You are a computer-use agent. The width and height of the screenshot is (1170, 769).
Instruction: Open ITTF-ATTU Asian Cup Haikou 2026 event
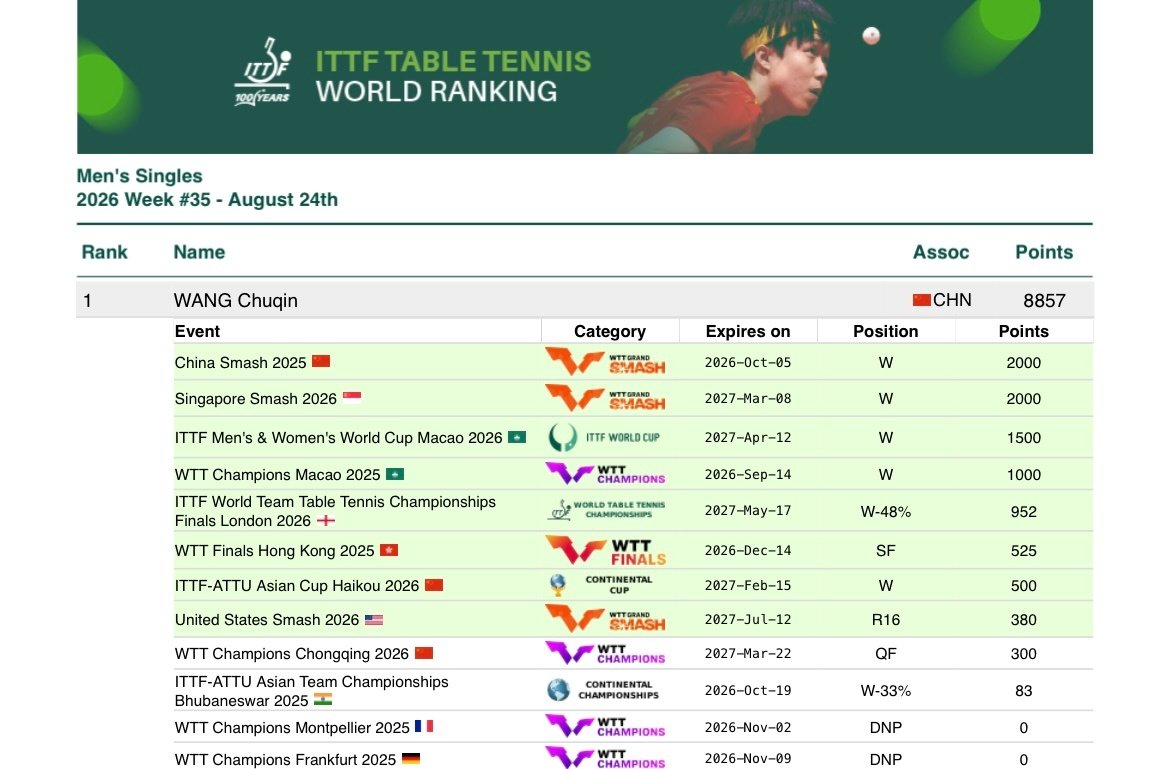tap(297, 586)
